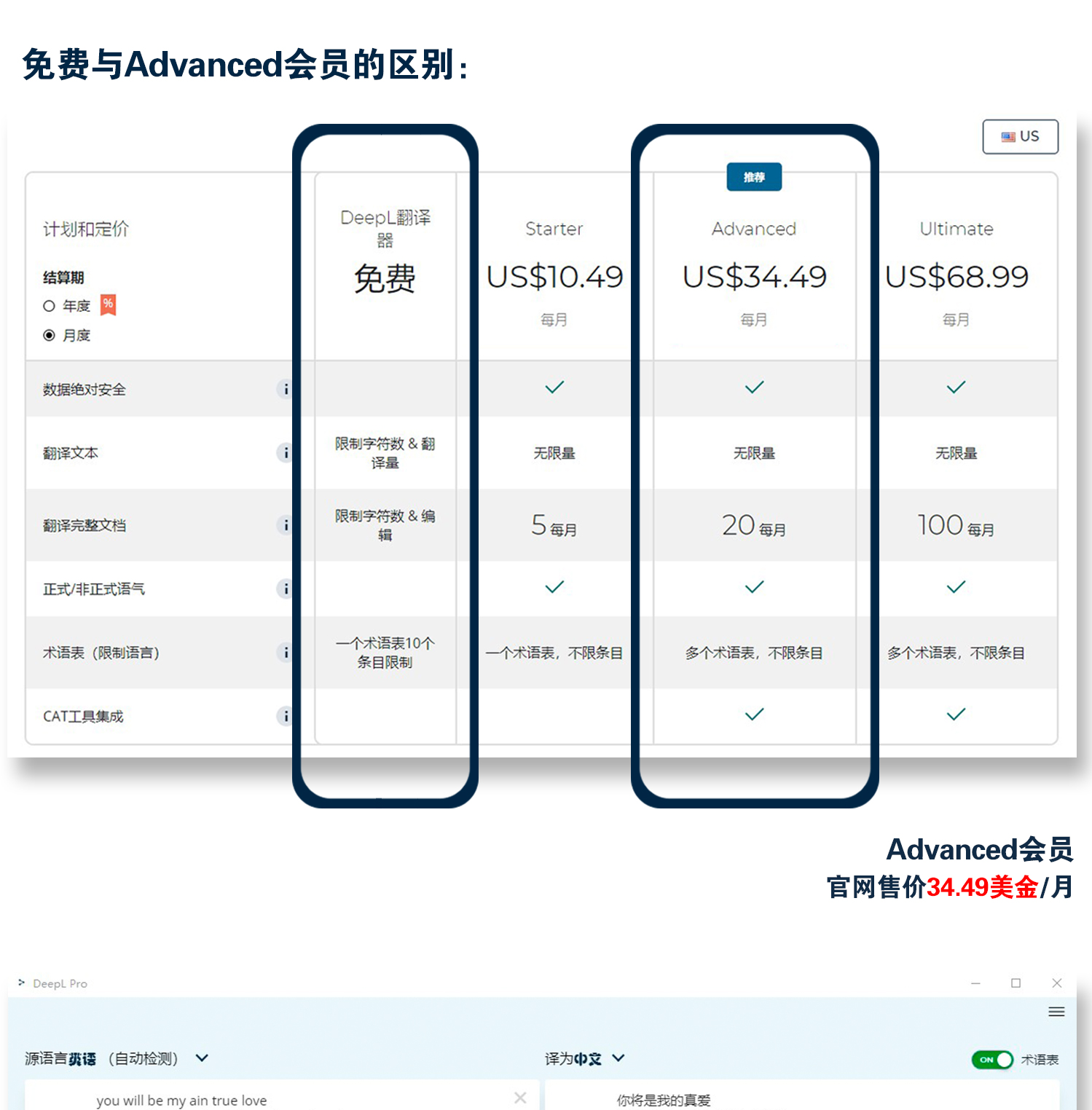Screen dimensions: 1092x1110
Task: Click the 5 每月 document limit
Action: [554, 526]
